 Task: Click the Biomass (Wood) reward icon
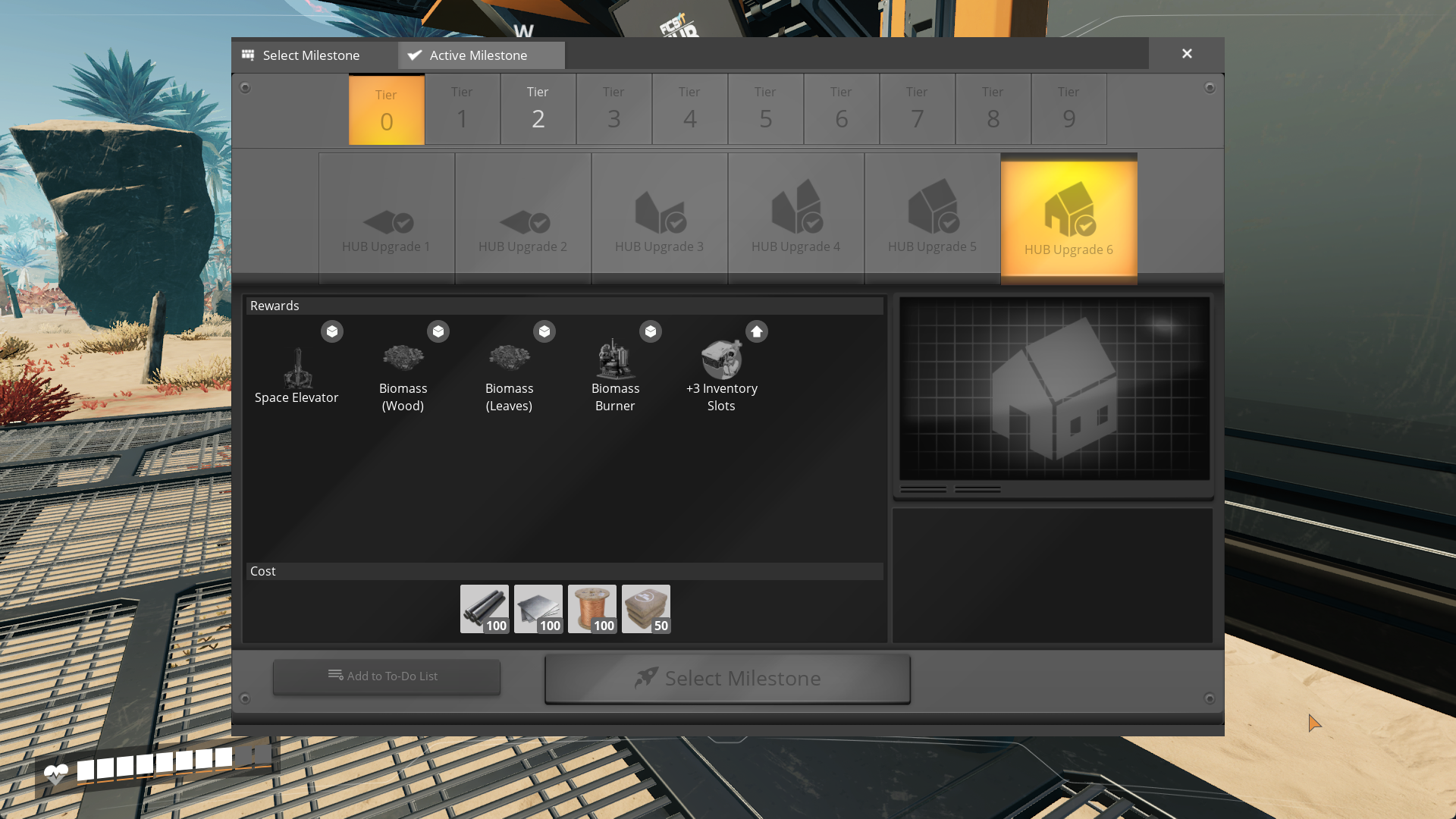[x=403, y=358]
